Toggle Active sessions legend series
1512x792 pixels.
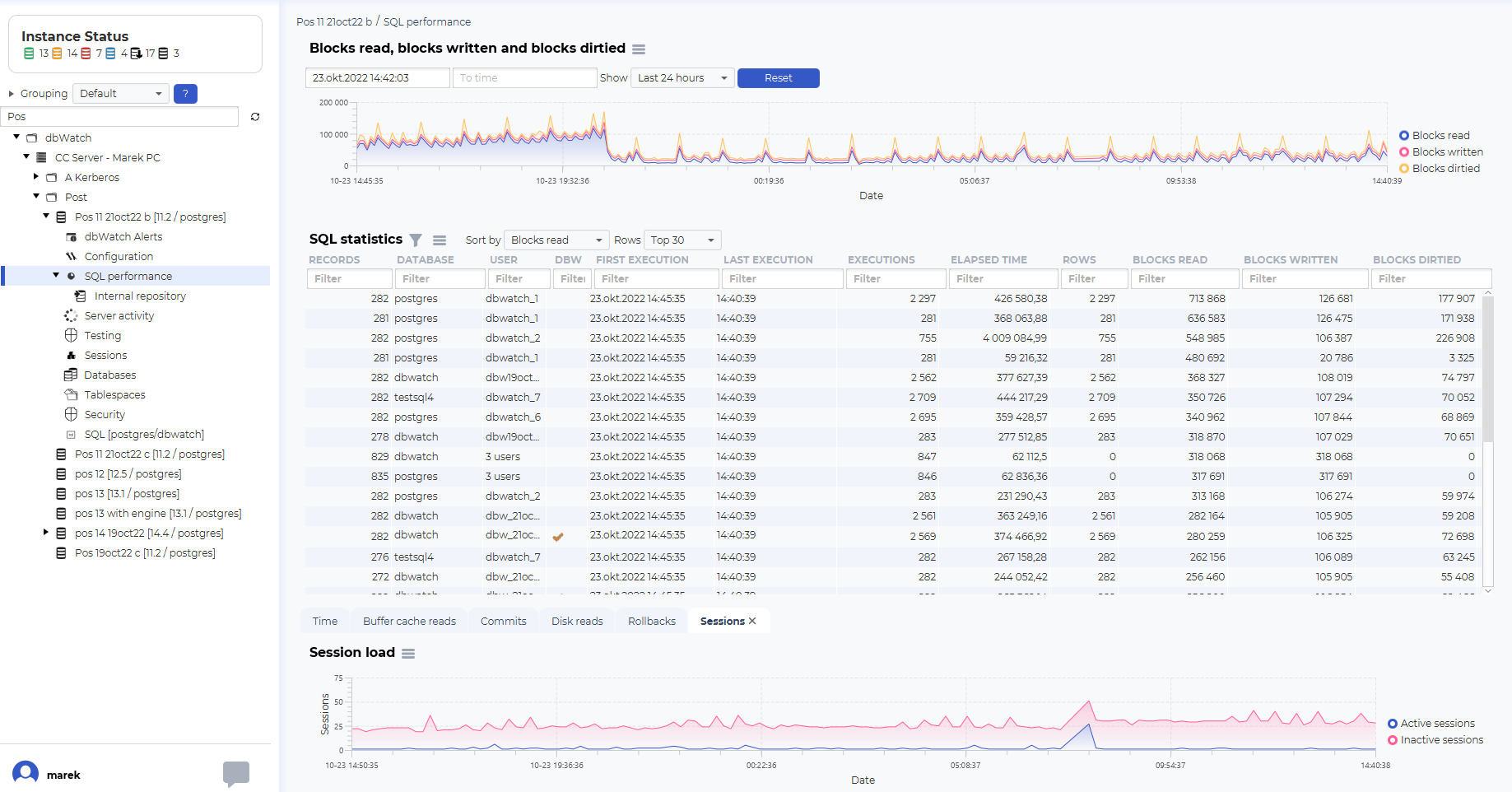click(1431, 724)
